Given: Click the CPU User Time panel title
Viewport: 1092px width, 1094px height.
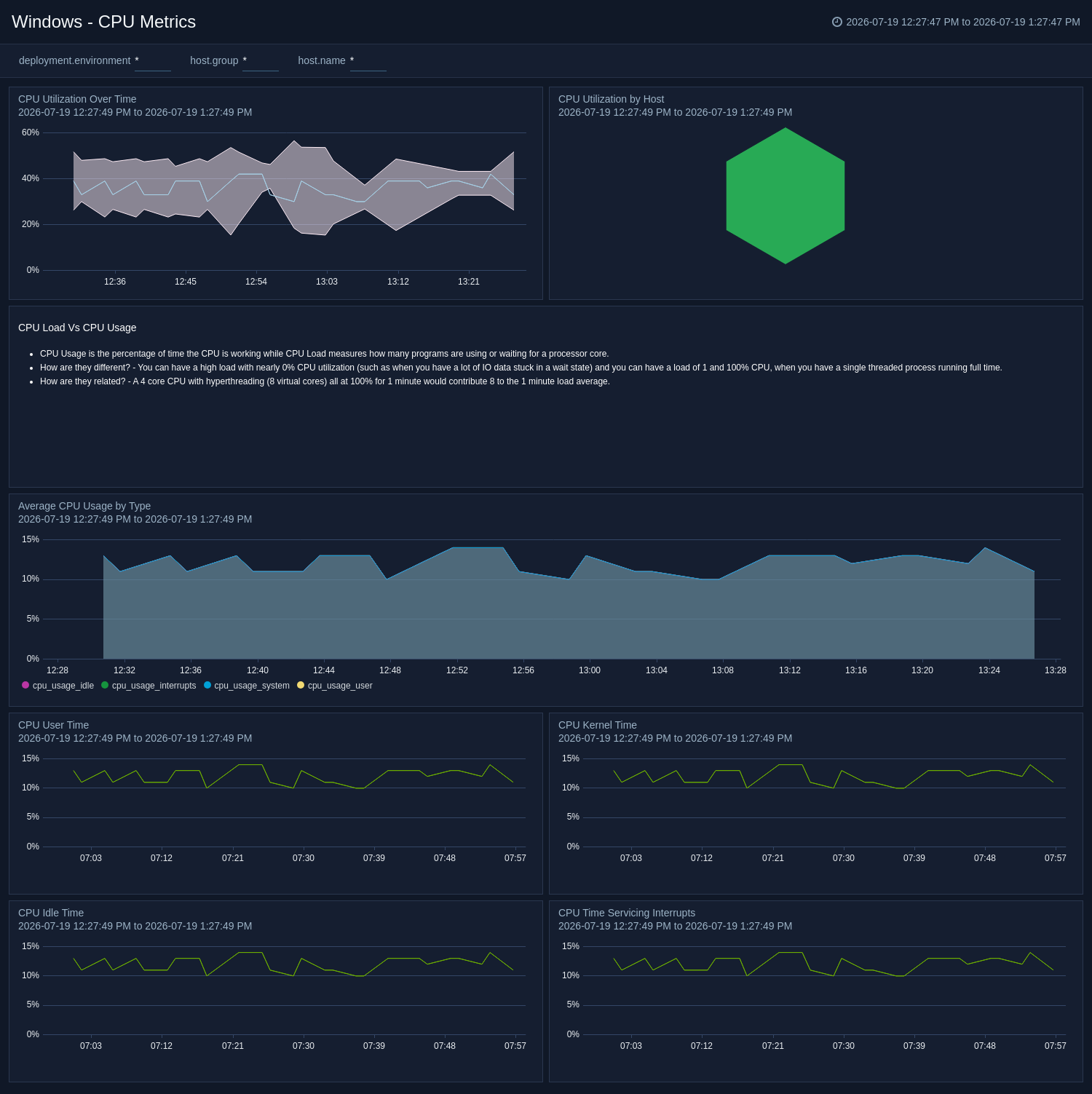Looking at the screenshot, I should (53, 725).
